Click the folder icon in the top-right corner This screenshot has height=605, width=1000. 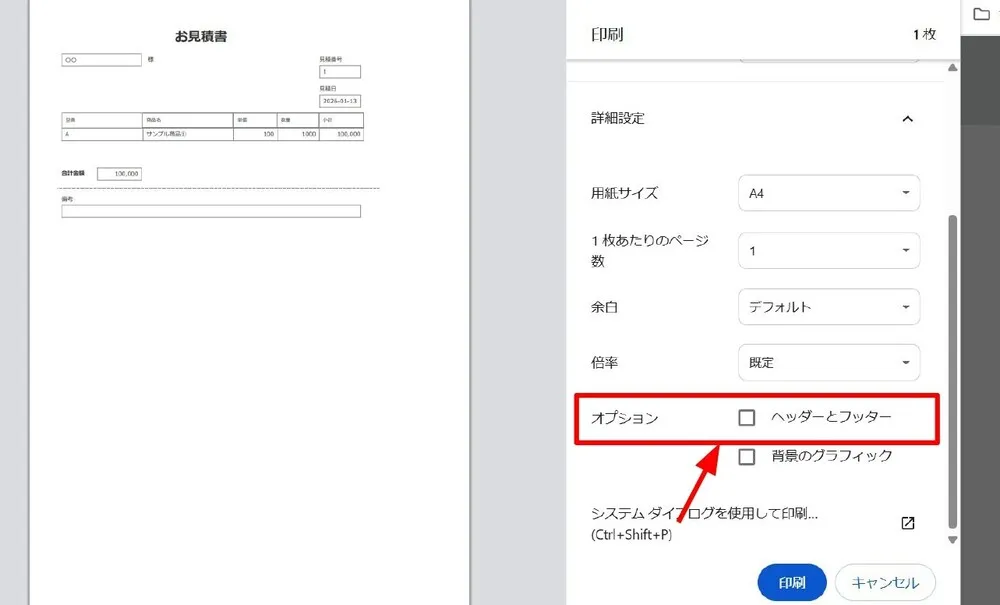coord(981,14)
